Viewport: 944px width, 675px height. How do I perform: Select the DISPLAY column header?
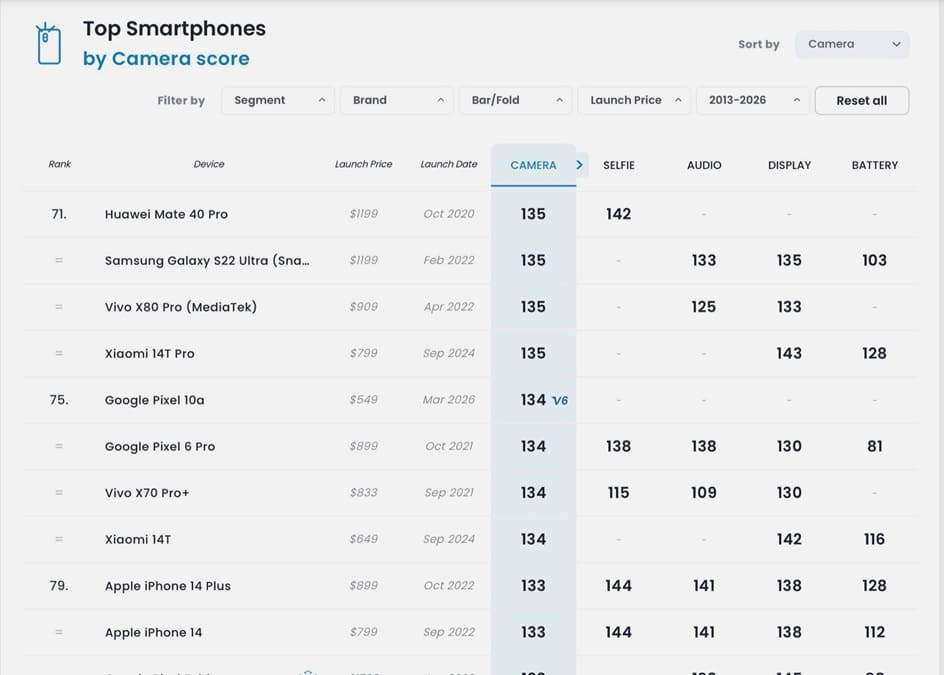[x=789, y=165]
